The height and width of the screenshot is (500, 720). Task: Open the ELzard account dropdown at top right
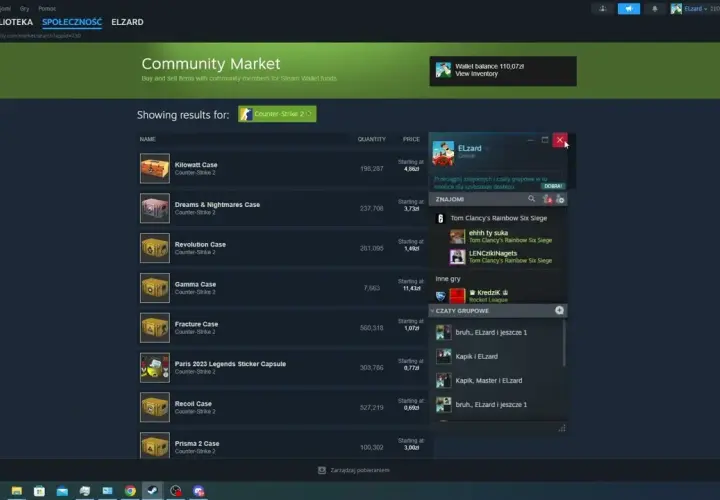(695, 8)
